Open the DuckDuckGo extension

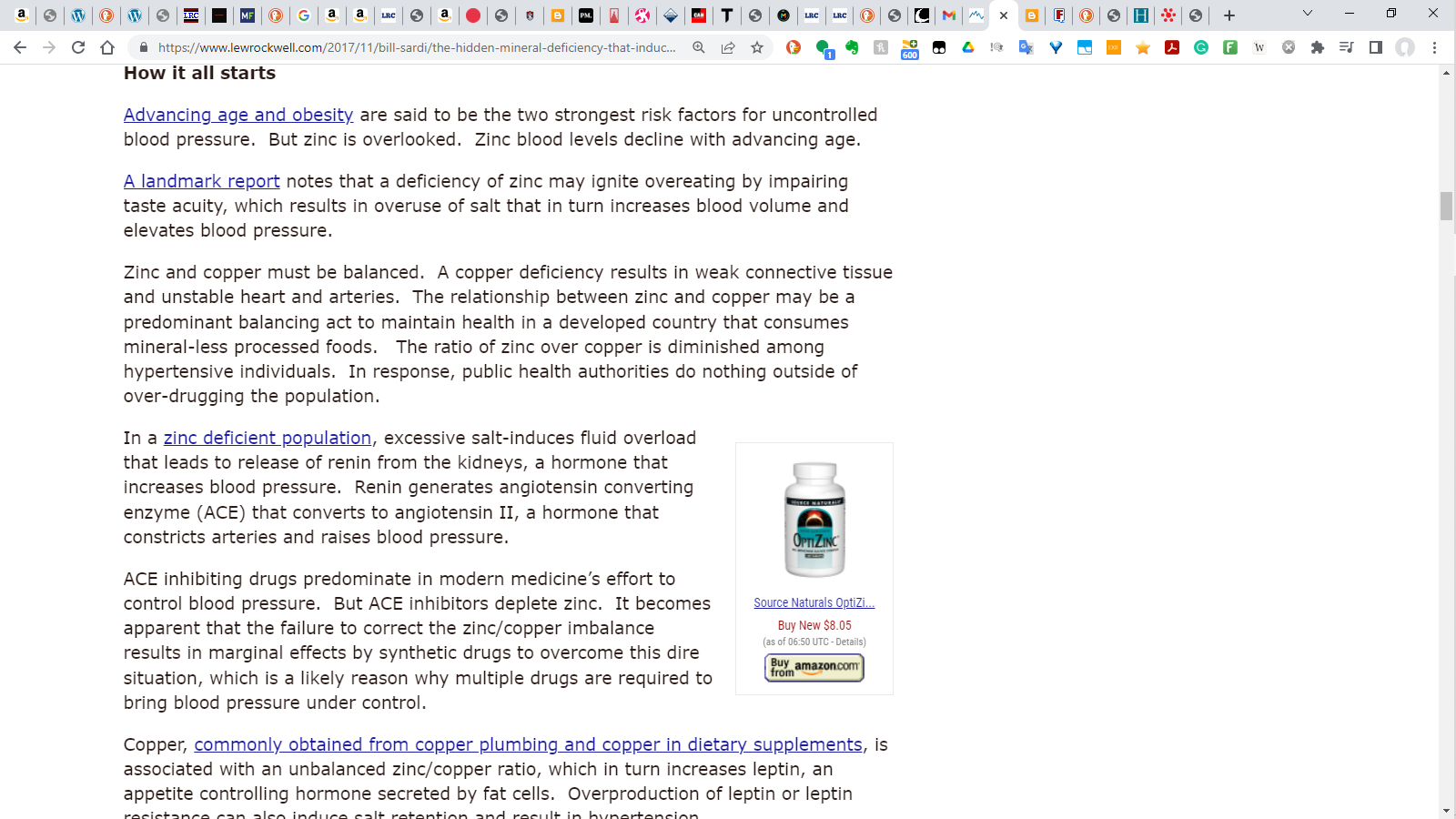(x=794, y=47)
